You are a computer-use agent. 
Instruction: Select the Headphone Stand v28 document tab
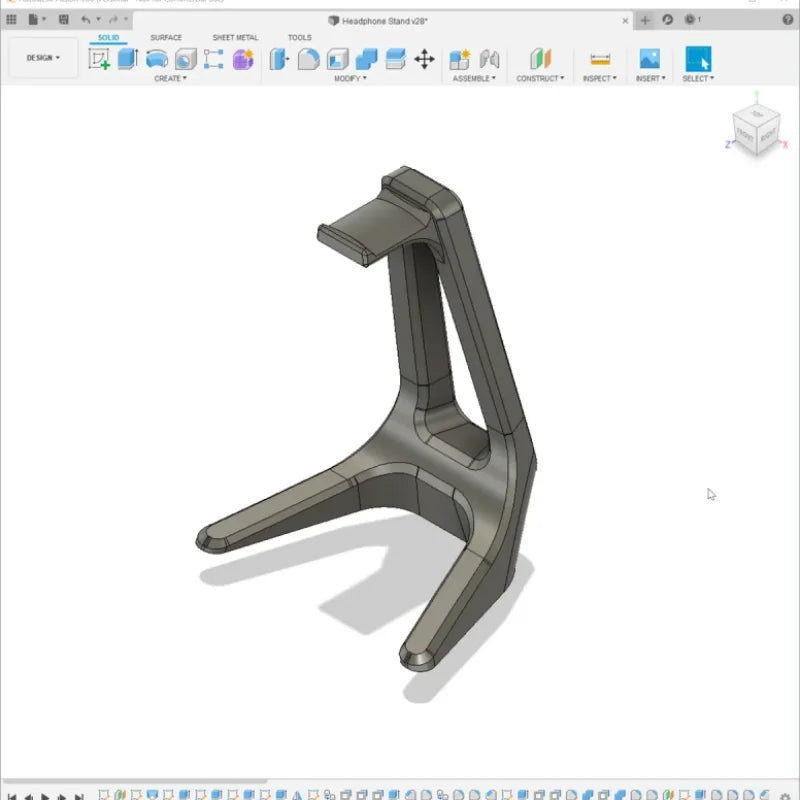(378, 21)
